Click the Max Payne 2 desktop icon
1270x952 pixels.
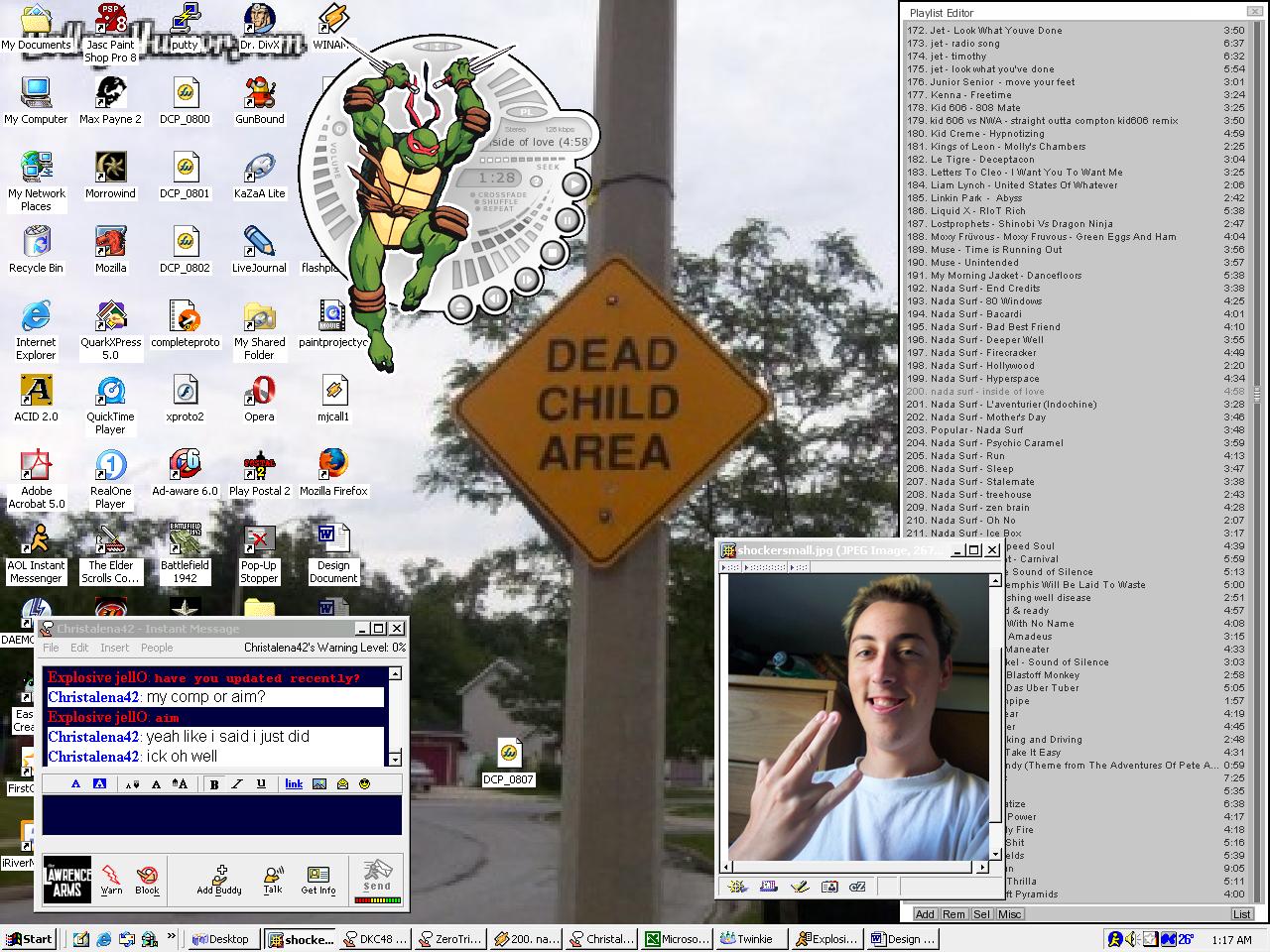coord(110,102)
